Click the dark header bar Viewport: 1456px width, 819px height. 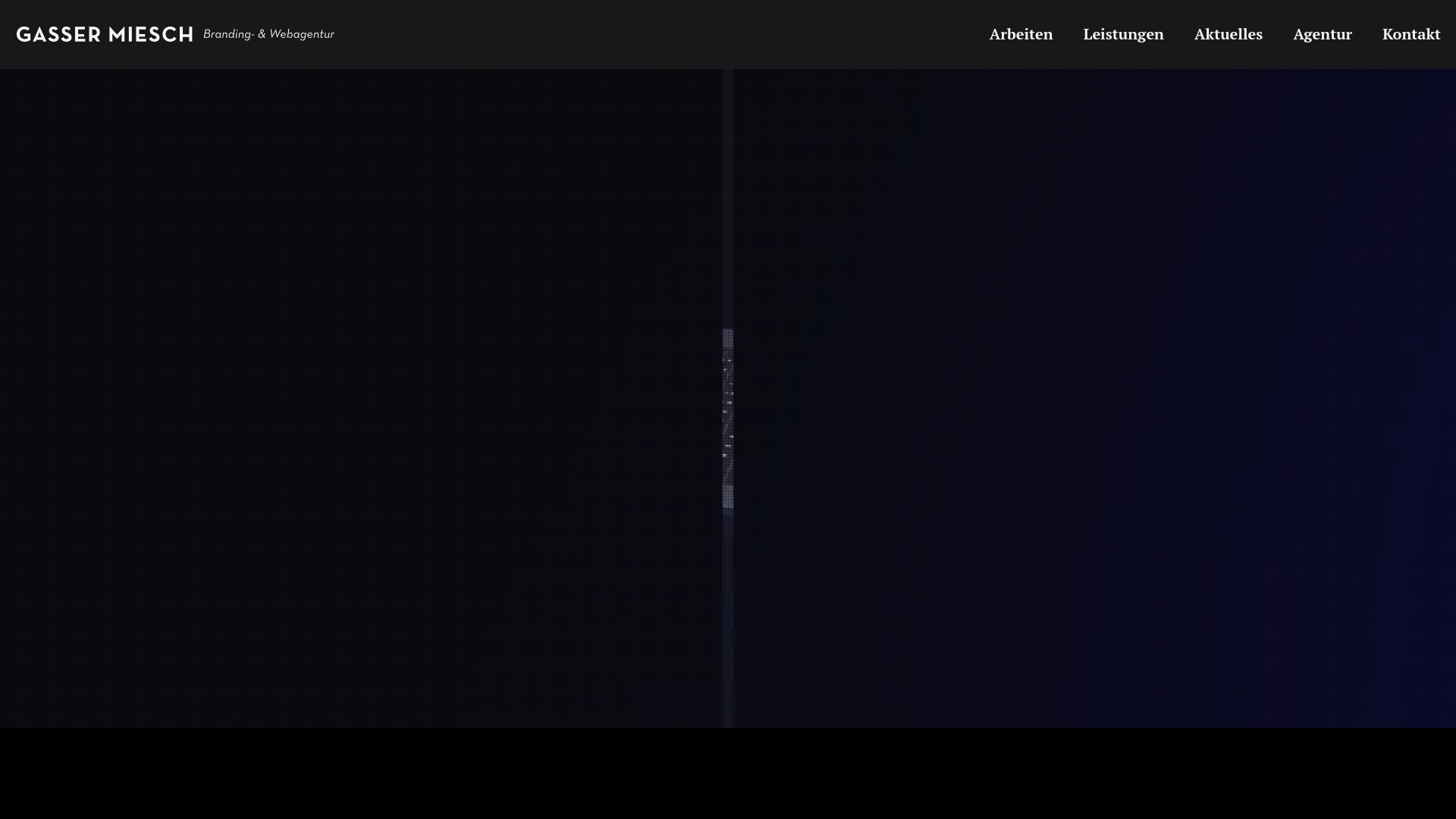(607, 34)
